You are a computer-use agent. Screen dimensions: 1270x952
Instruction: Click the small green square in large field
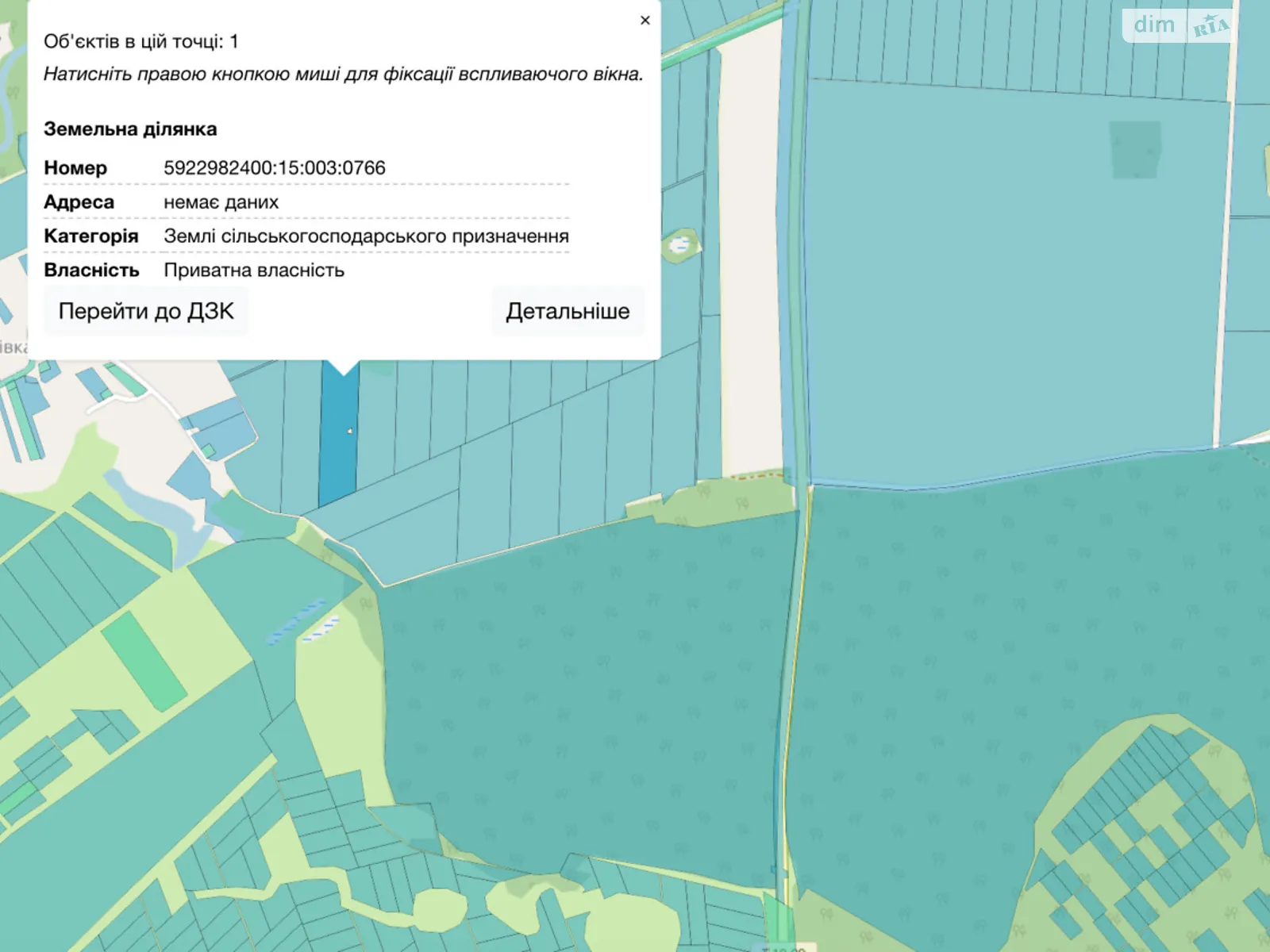(x=1134, y=149)
